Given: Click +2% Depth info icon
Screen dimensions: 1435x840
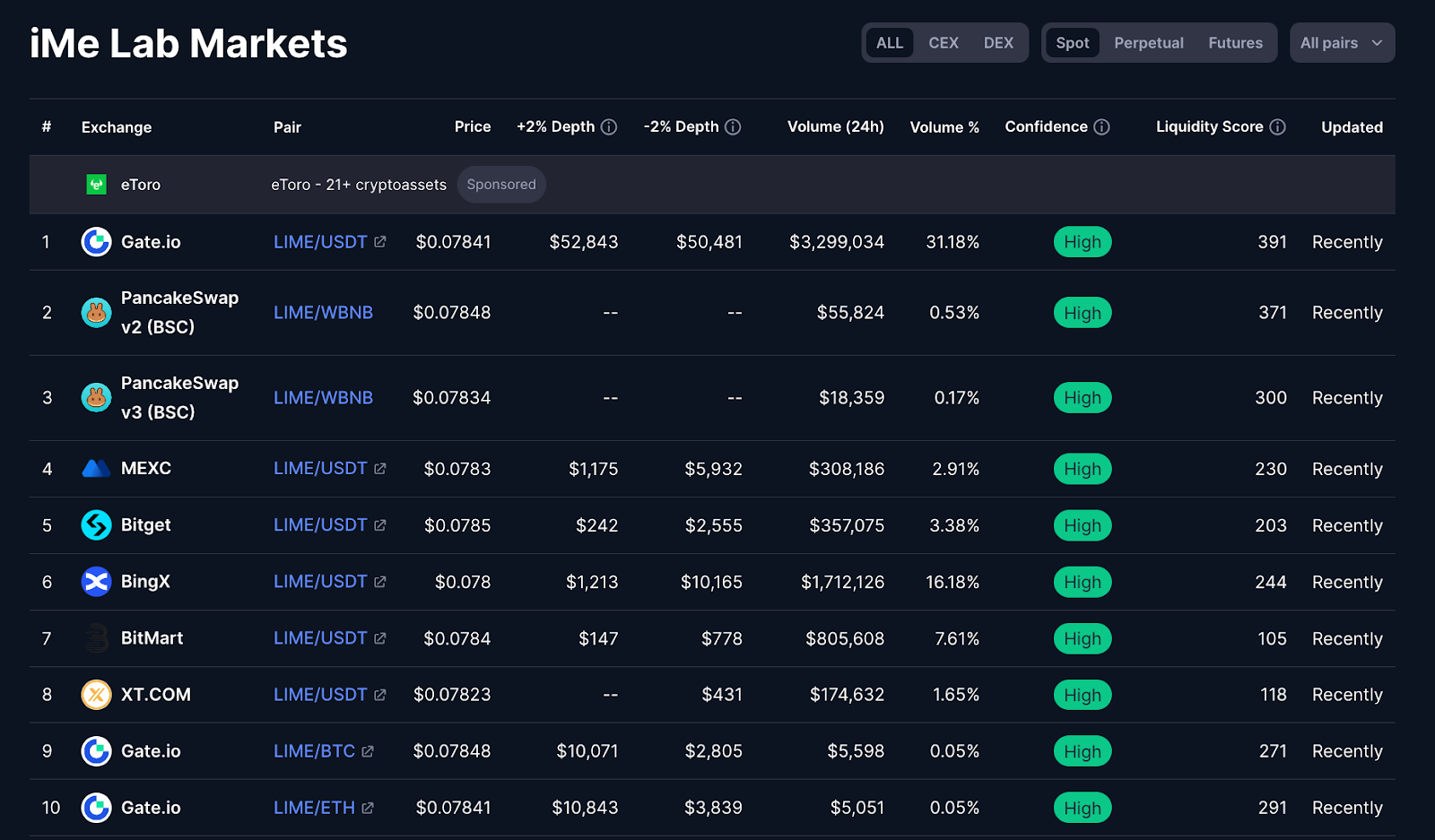Looking at the screenshot, I should pos(609,127).
